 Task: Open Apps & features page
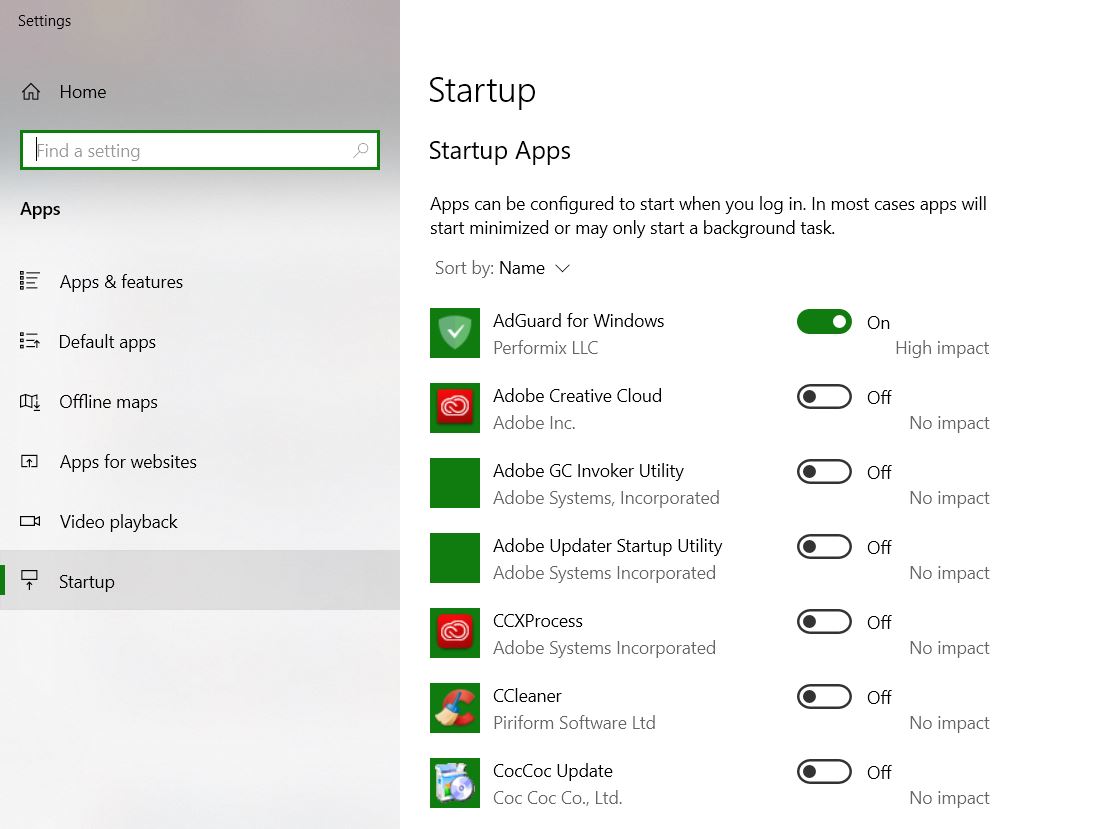pos(121,282)
